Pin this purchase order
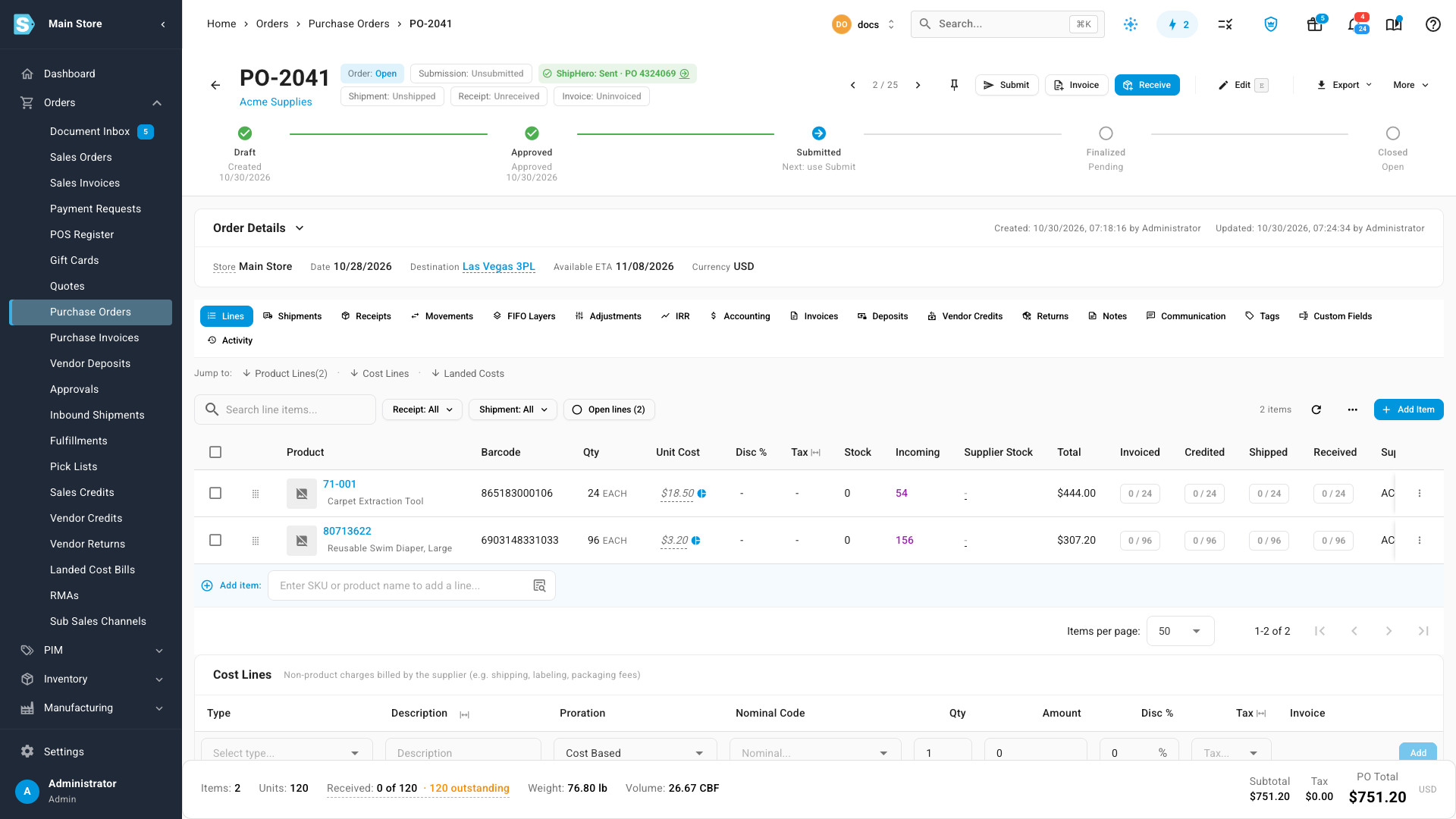The height and width of the screenshot is (819, 1456). (x=954, y=85)
